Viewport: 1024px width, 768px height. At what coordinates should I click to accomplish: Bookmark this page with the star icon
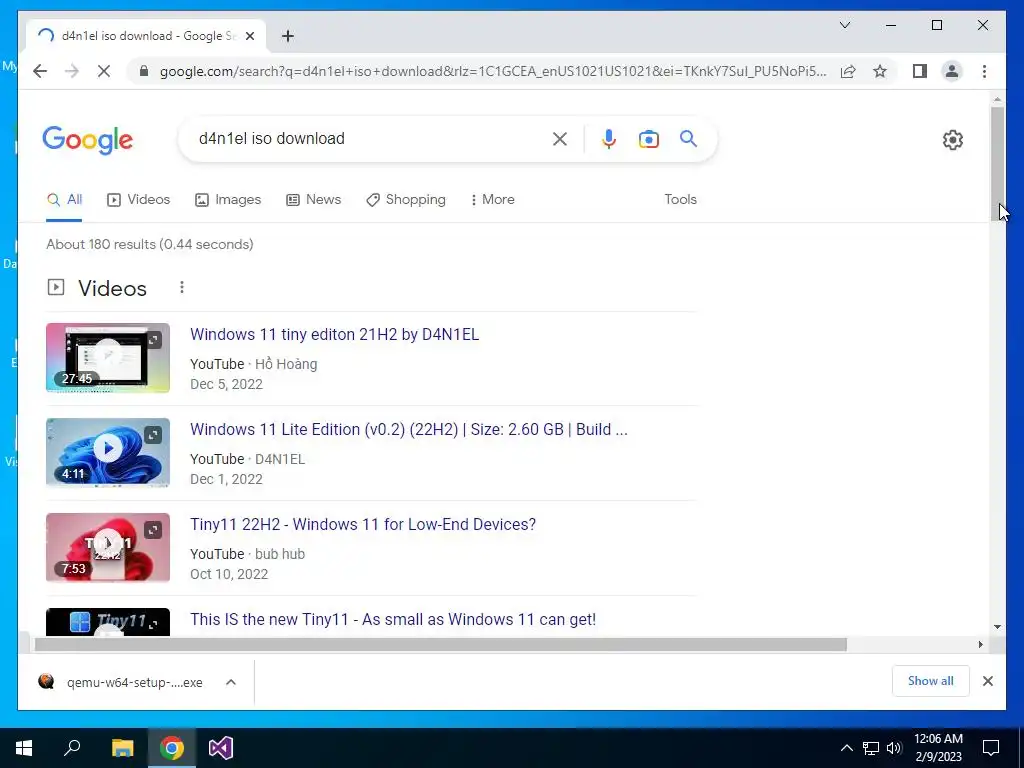880,71
